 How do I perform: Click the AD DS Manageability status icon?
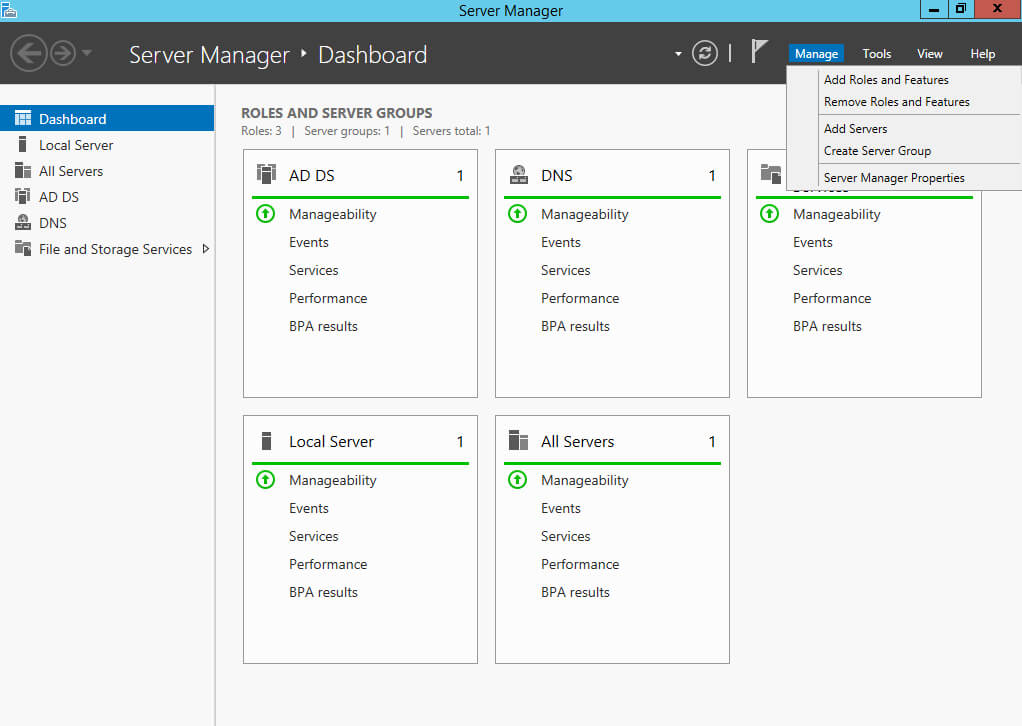[x=265, y=213]
